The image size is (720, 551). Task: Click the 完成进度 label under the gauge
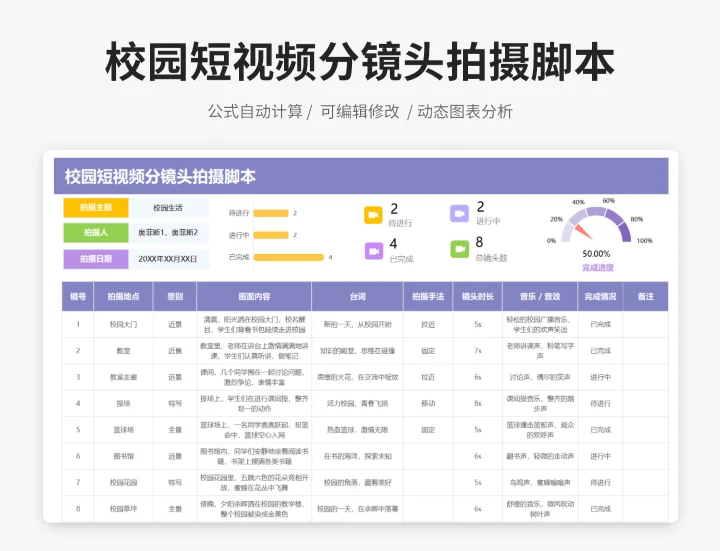(x=598, y=268)
